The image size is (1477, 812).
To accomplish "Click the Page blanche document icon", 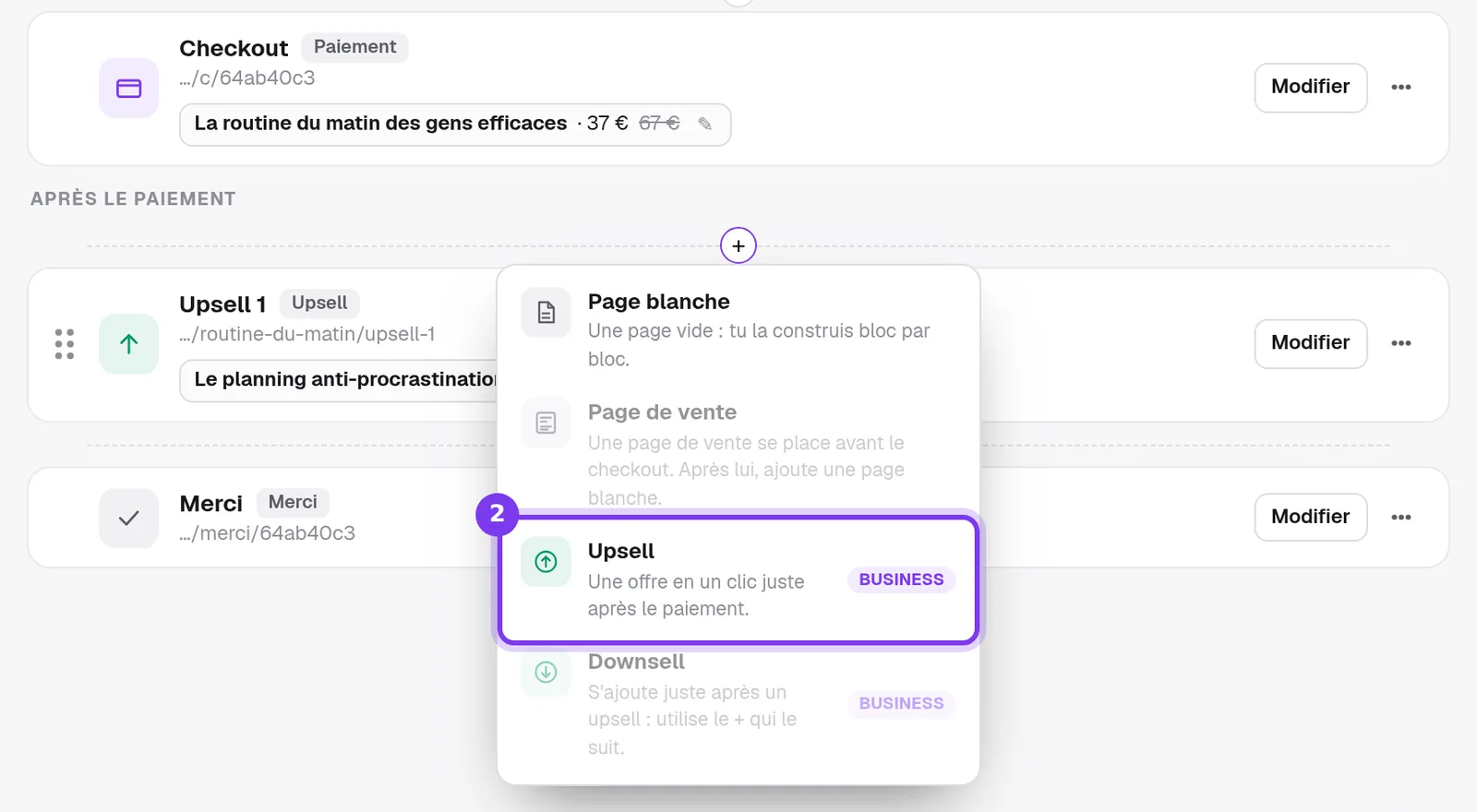I will tap(546, 313).
